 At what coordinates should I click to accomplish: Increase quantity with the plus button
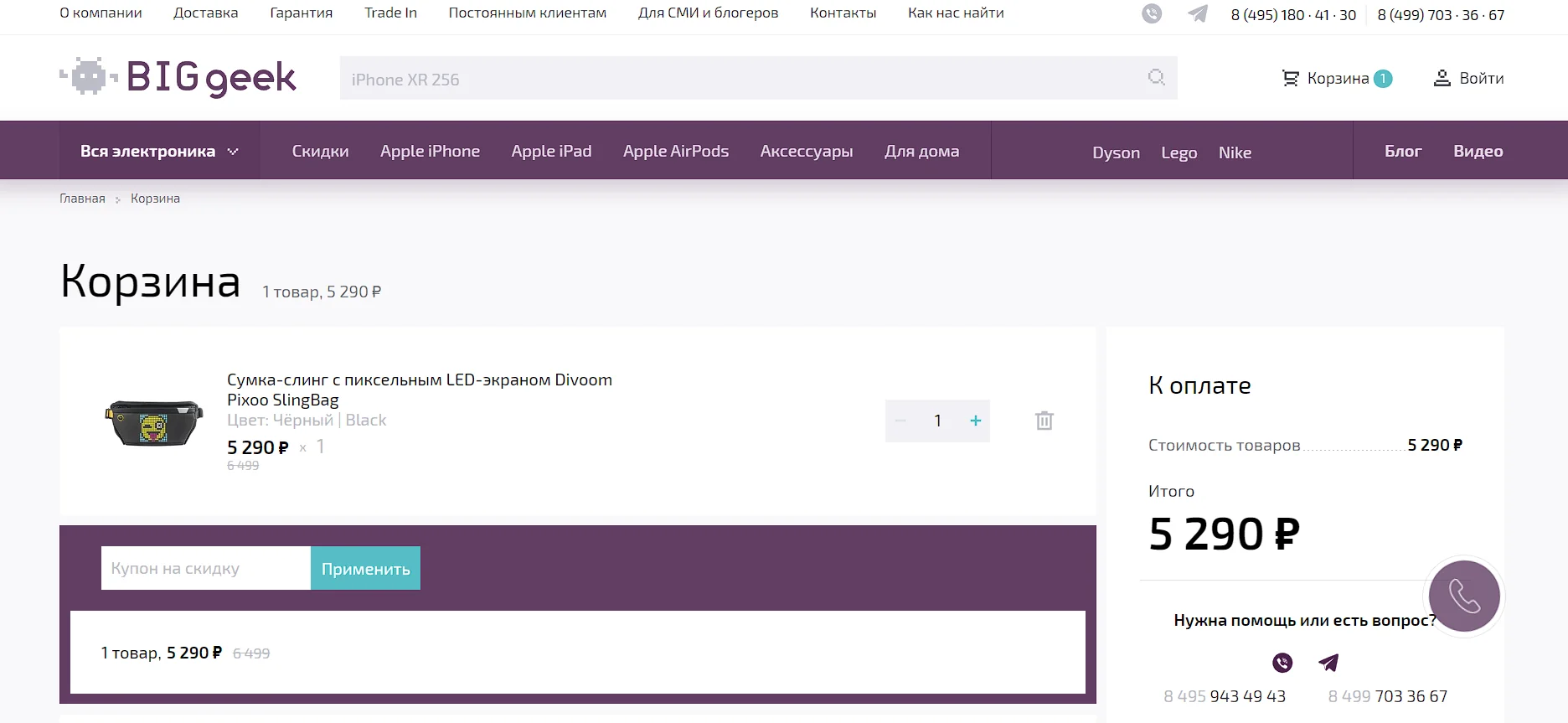[975, 421]
